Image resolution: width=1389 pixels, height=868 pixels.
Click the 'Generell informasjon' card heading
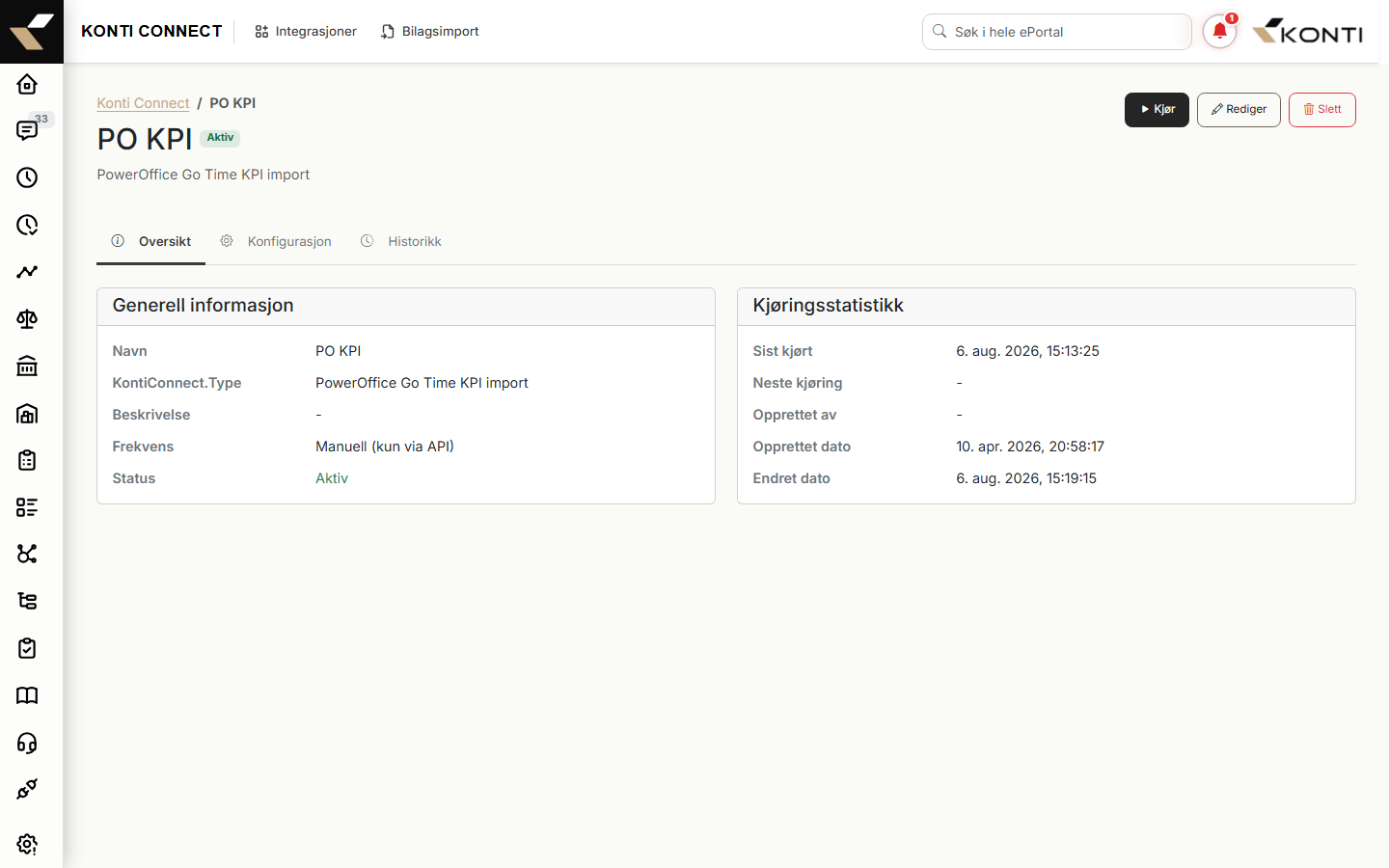coord(204,306)
